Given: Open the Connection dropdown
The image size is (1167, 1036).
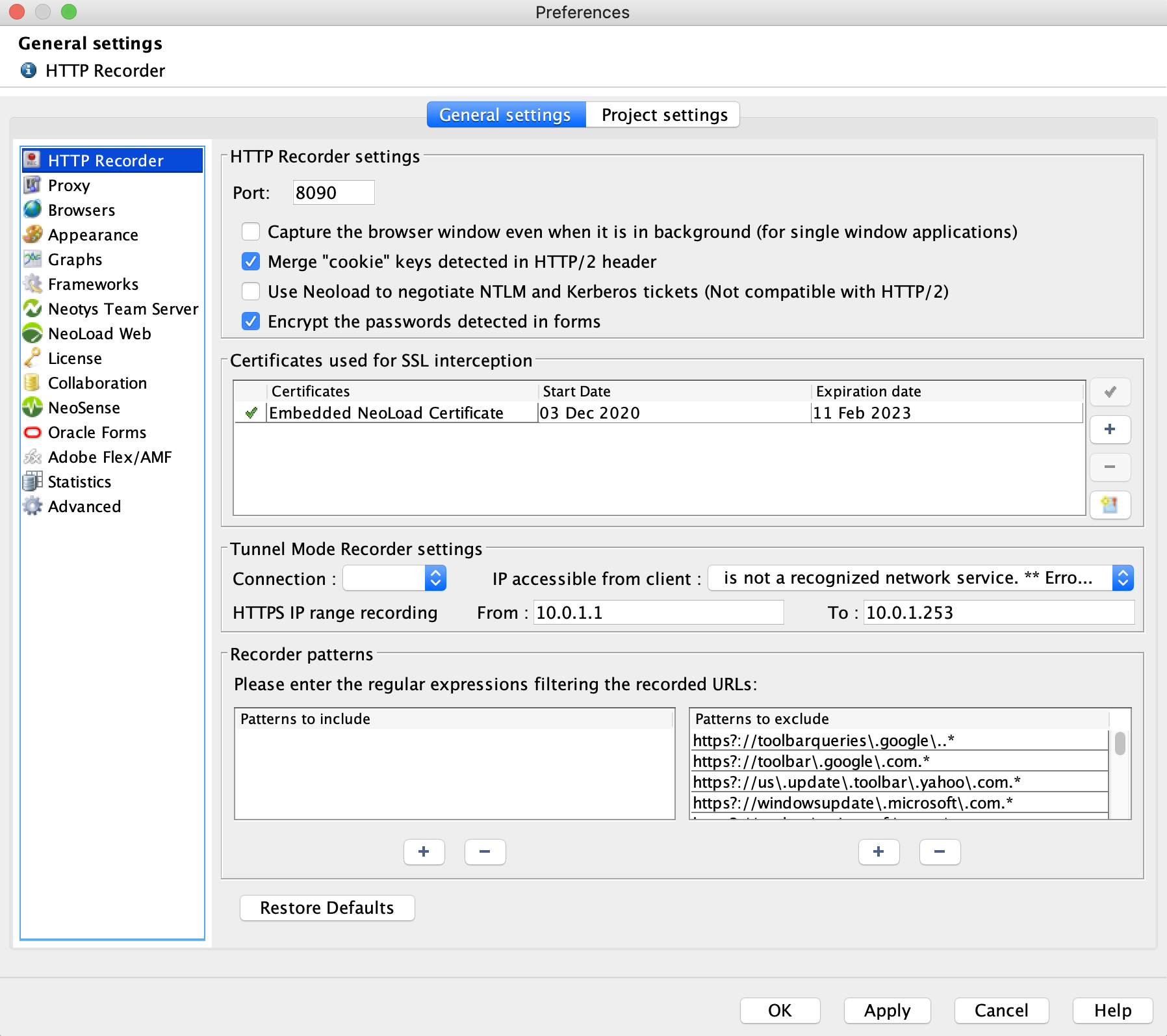Looking at the screenshot, I should tap(394, 578).
